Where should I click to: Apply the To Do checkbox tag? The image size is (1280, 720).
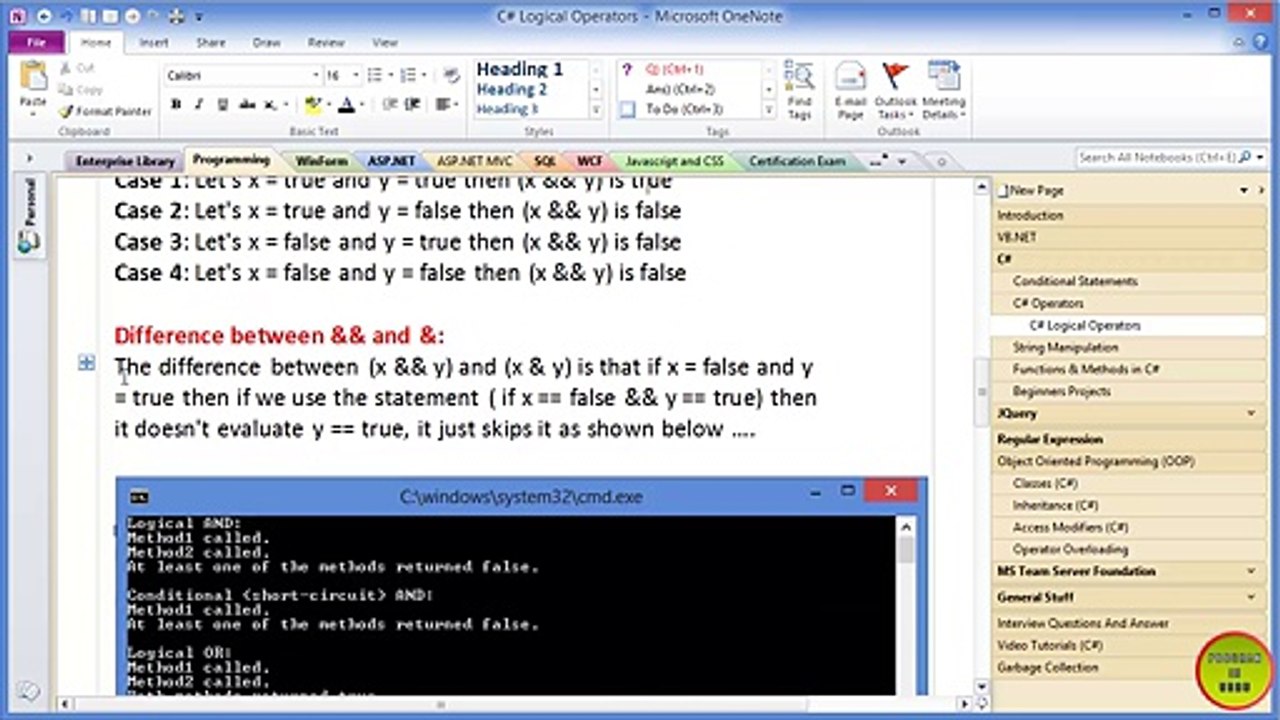[x=627, y=109]
